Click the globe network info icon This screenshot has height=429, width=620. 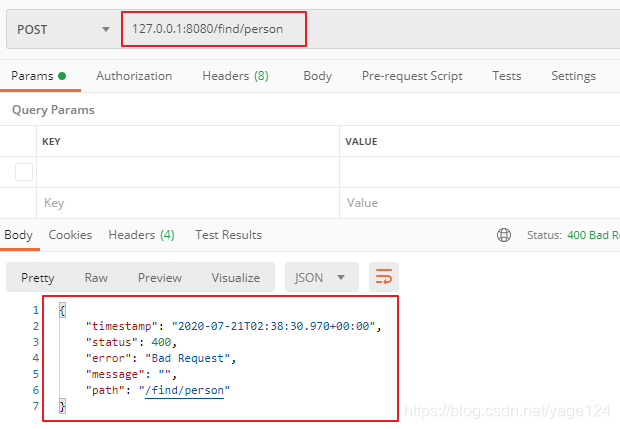[503, 235]
